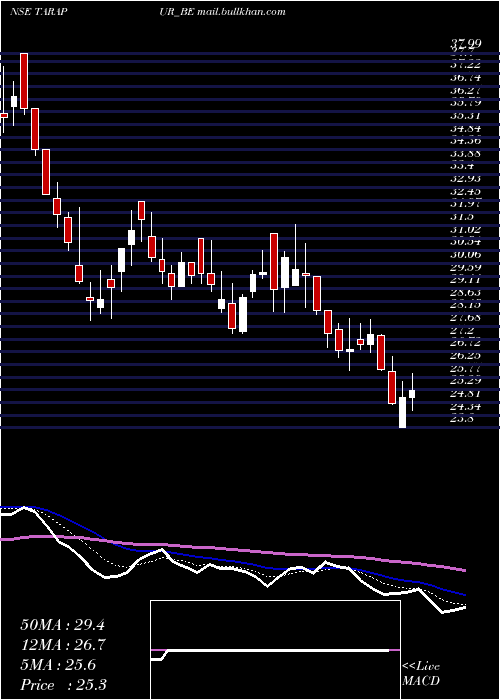The image size is (500, 700).
Task: Click the 35.31 price axis label
Action: tap(465, 116)
